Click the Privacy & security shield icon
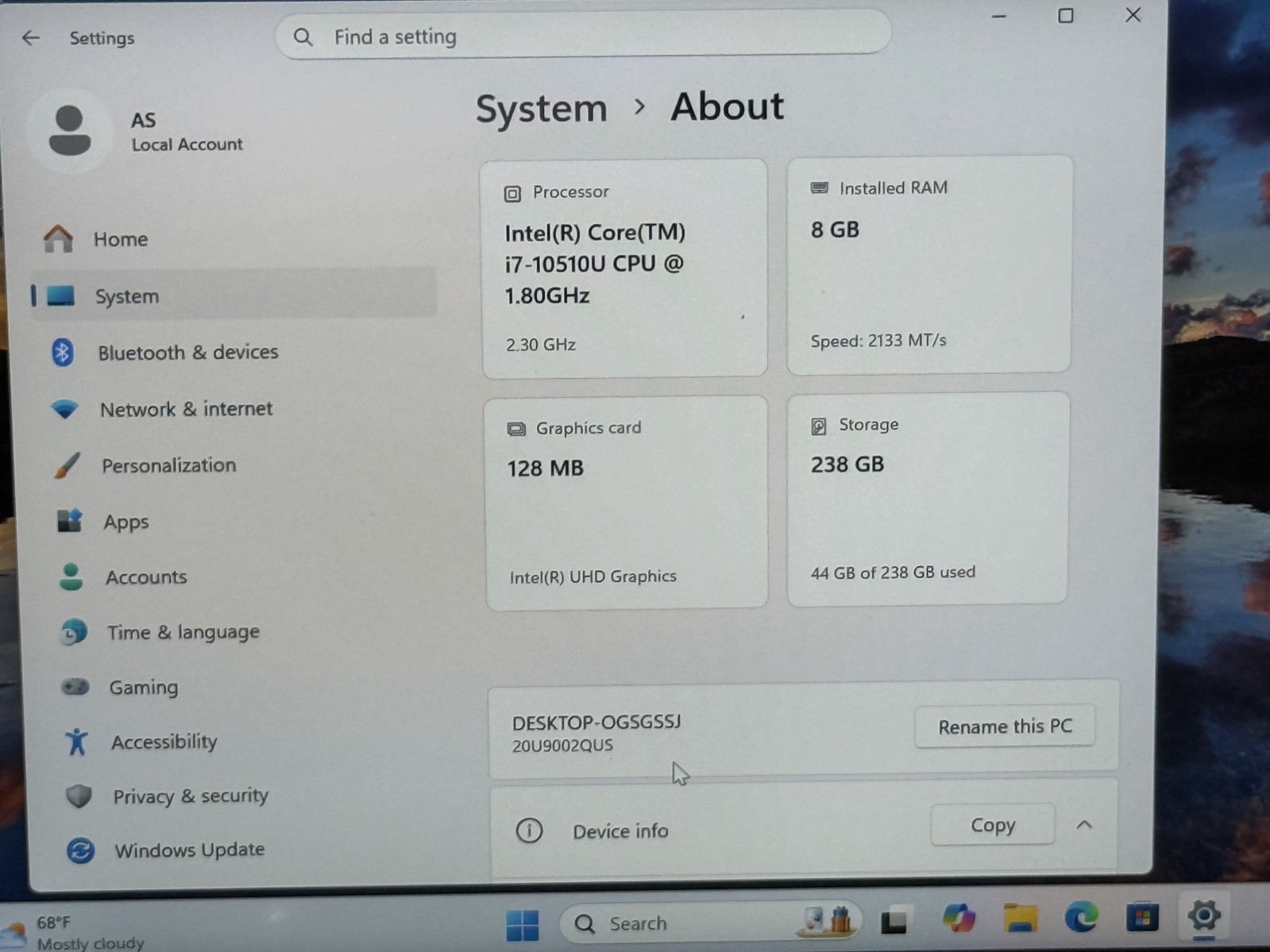The image size is (1270, 952). [x=79, y=796]
